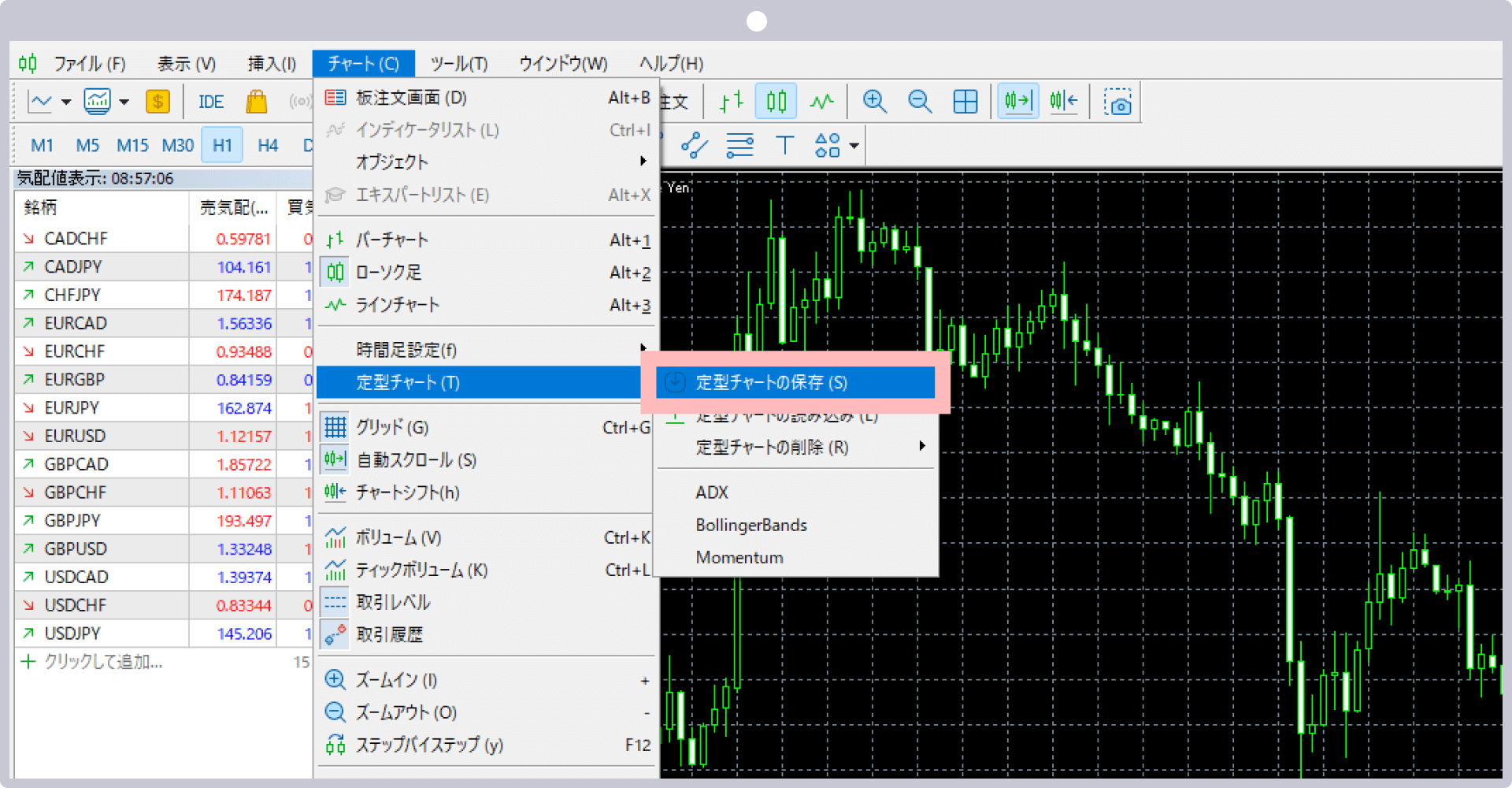Click the zoom out magnifier toolbar icon
This screenshot has width=1512, height=788.
coord(919,102)
